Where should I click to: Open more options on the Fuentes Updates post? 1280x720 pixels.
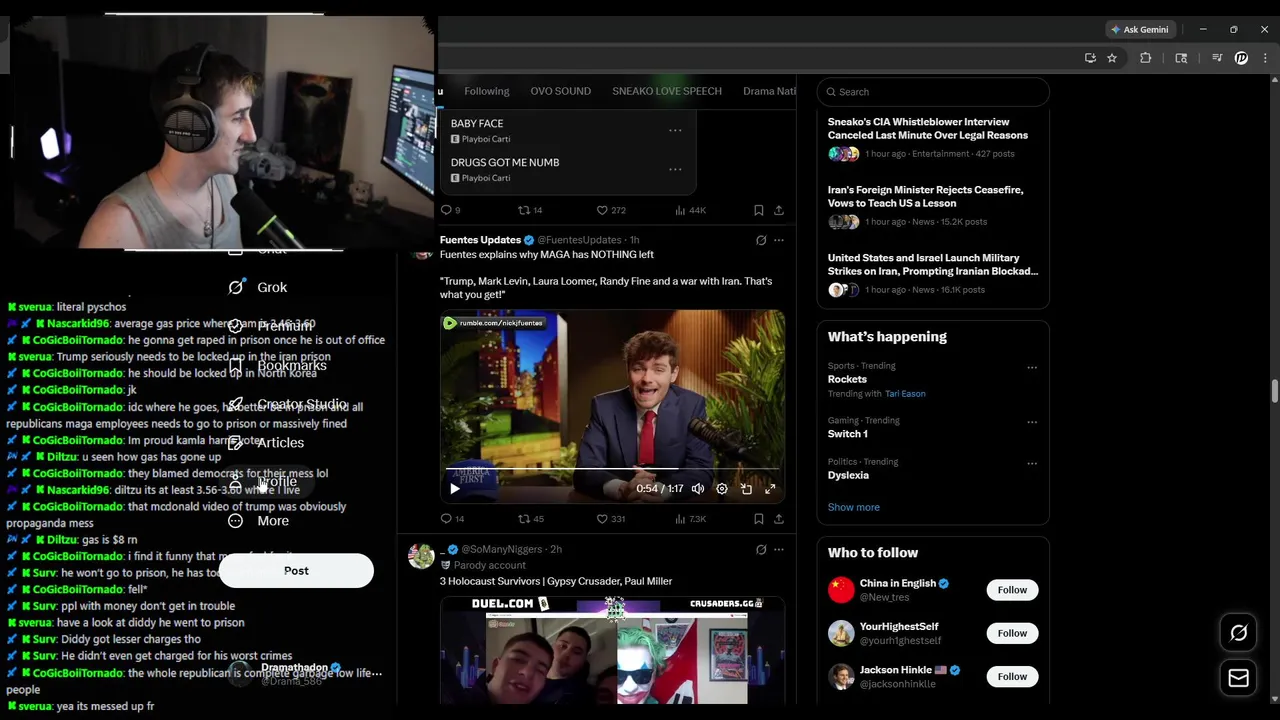(779, 240)
